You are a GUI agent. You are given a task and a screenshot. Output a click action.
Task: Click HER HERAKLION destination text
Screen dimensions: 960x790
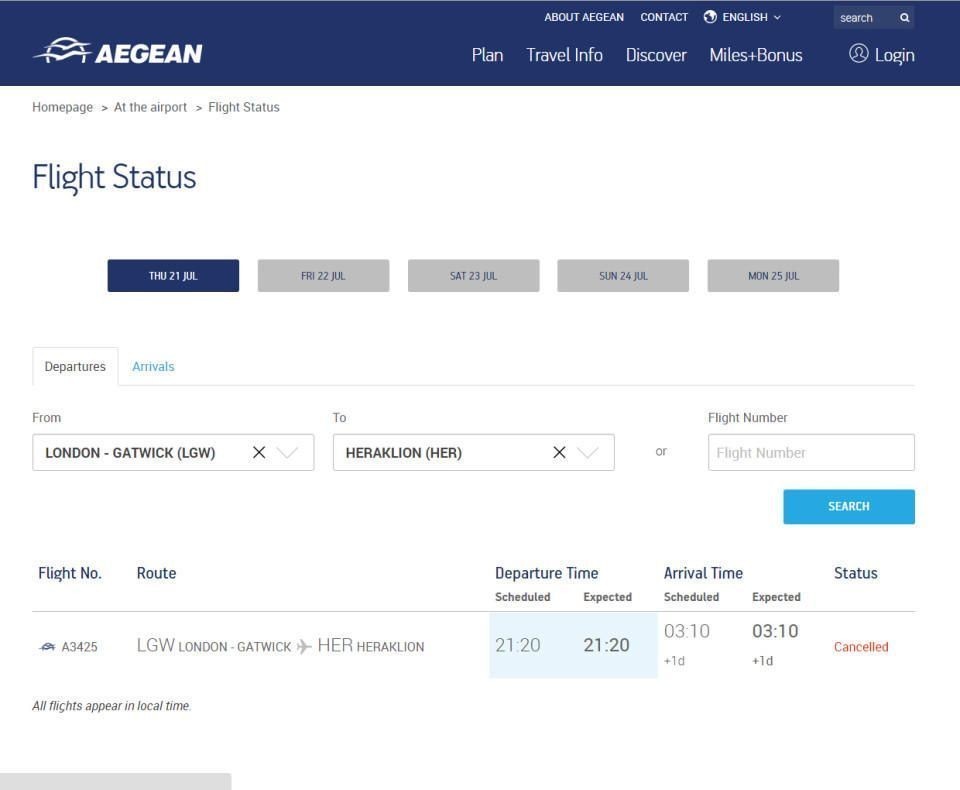click(x=370, y=645)
